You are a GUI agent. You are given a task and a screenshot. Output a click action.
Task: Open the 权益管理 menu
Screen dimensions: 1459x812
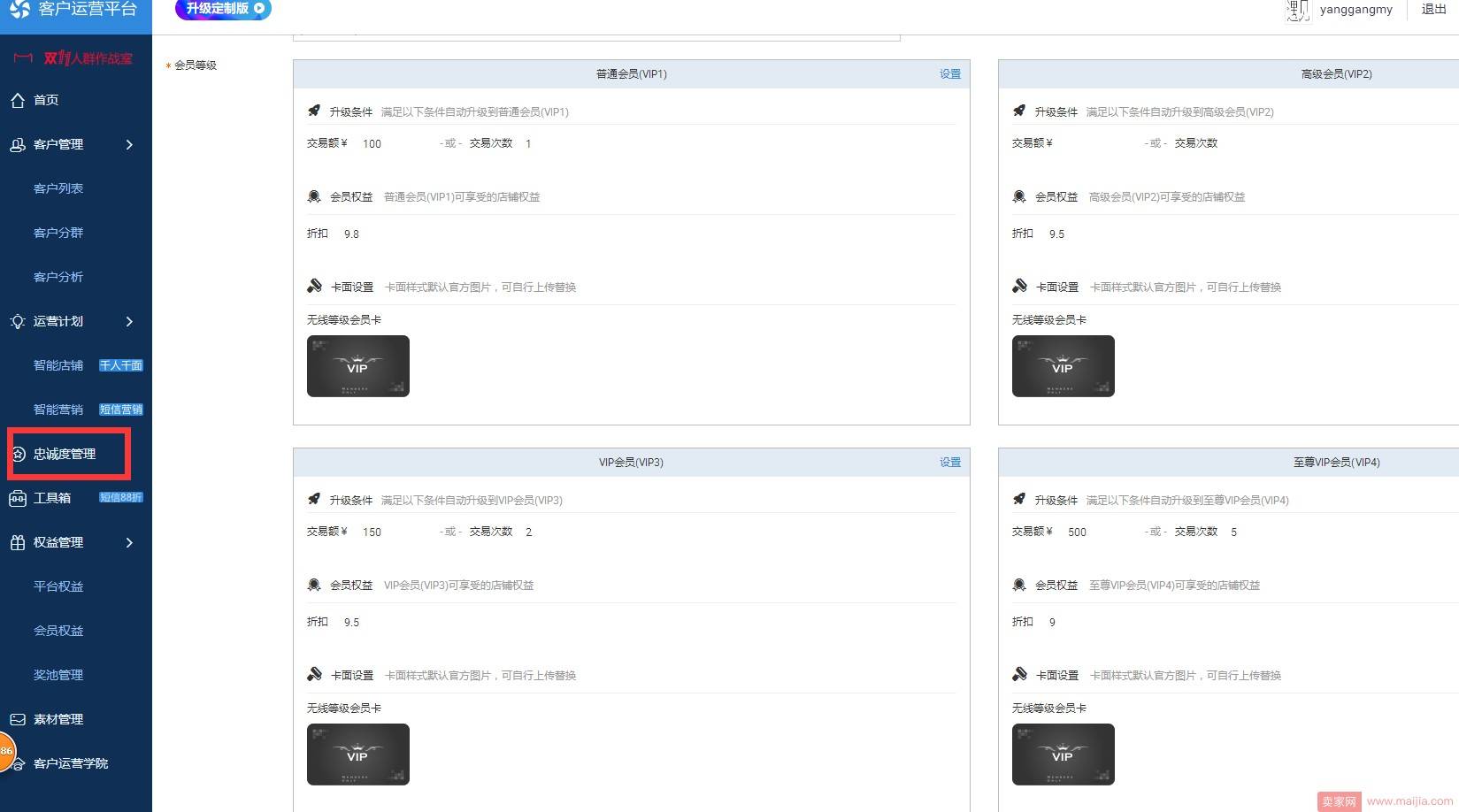coord(58,542)
